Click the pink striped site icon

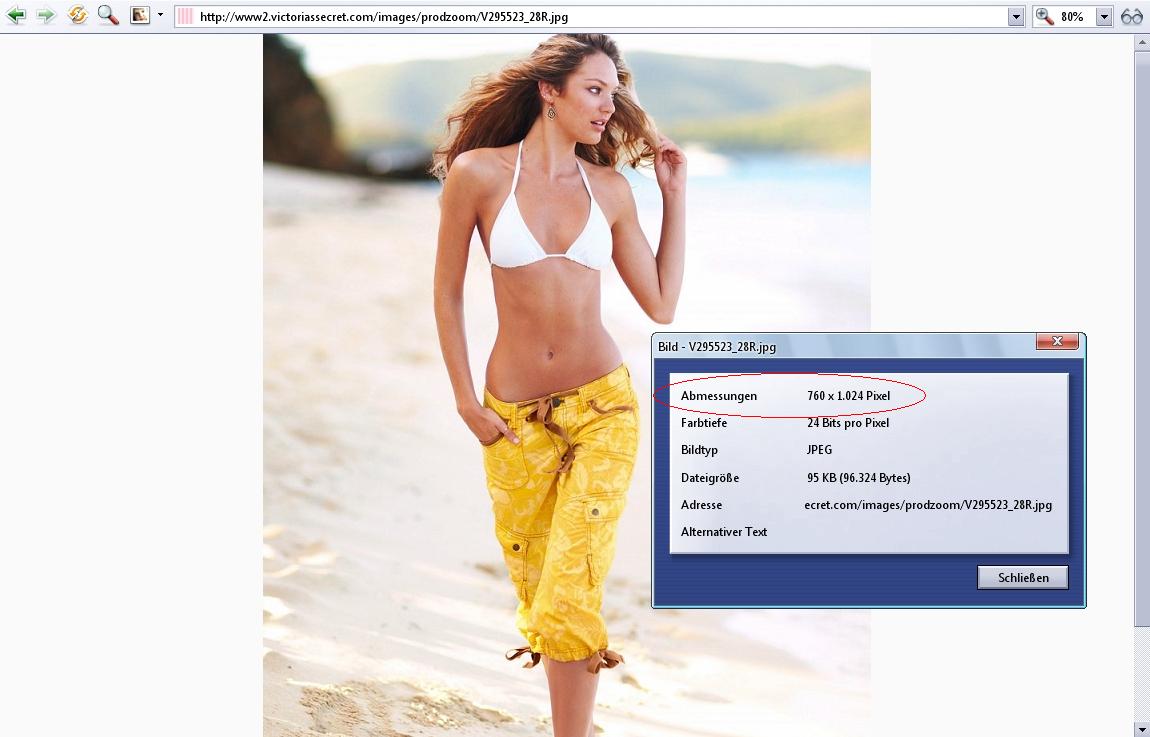(x=185, y=17)
